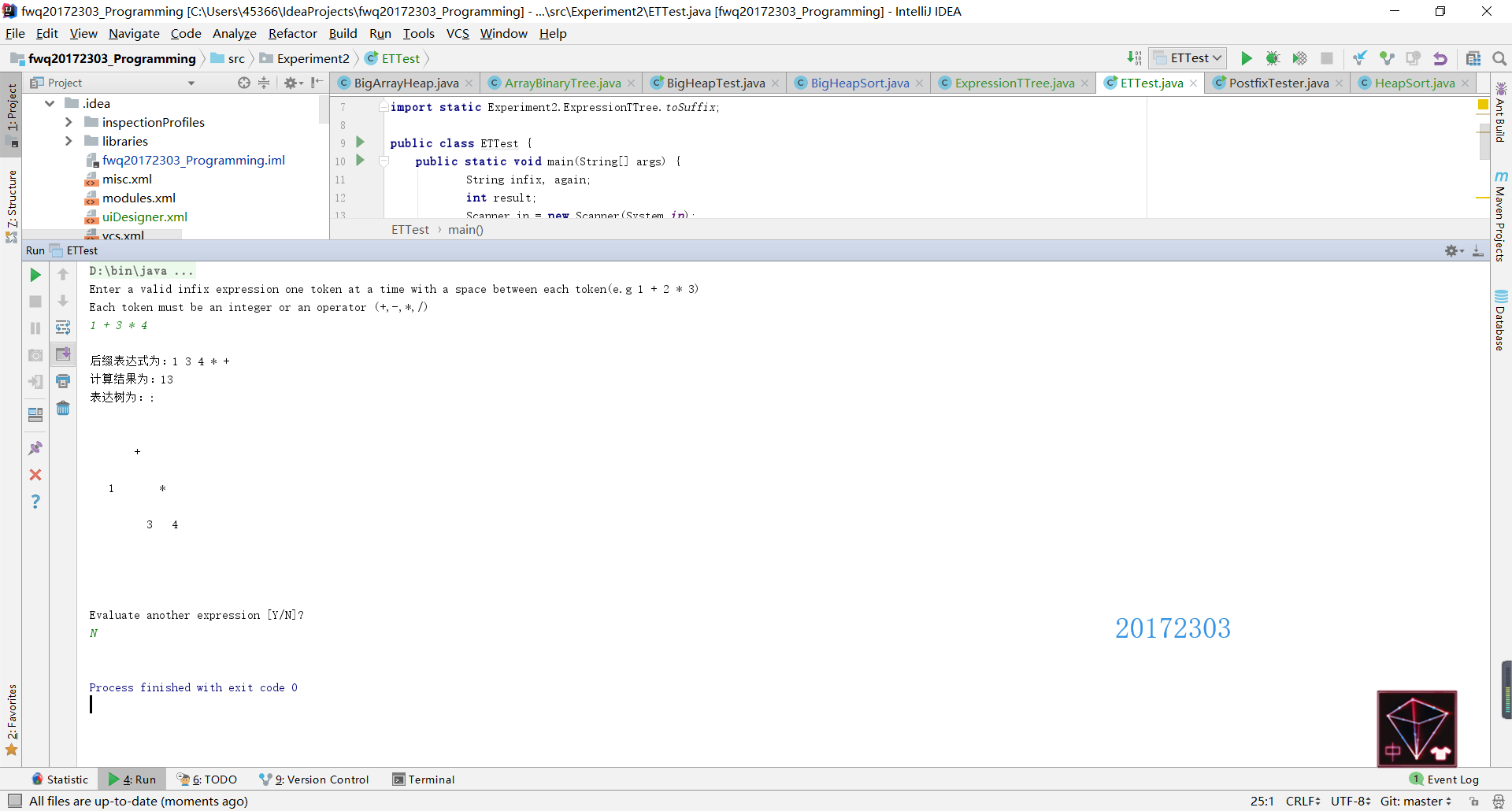This screenshot has width=1512, height=811.
Task: Clear all console output with trash icon
Action: tap(63, 408)
